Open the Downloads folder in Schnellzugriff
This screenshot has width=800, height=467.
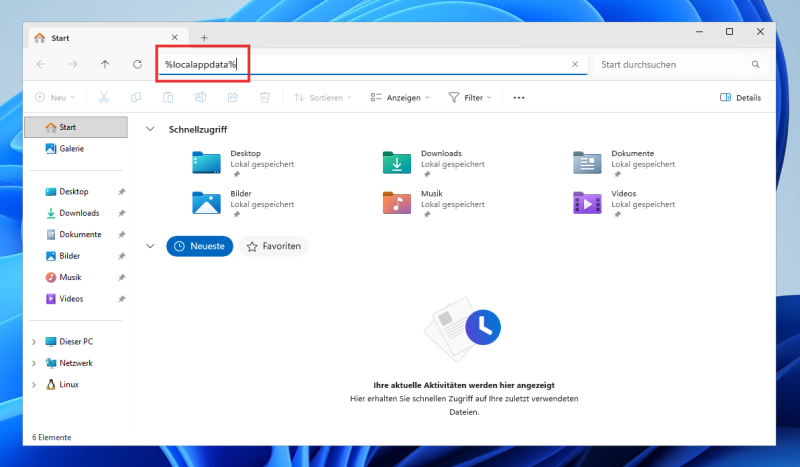coord(397,162)
